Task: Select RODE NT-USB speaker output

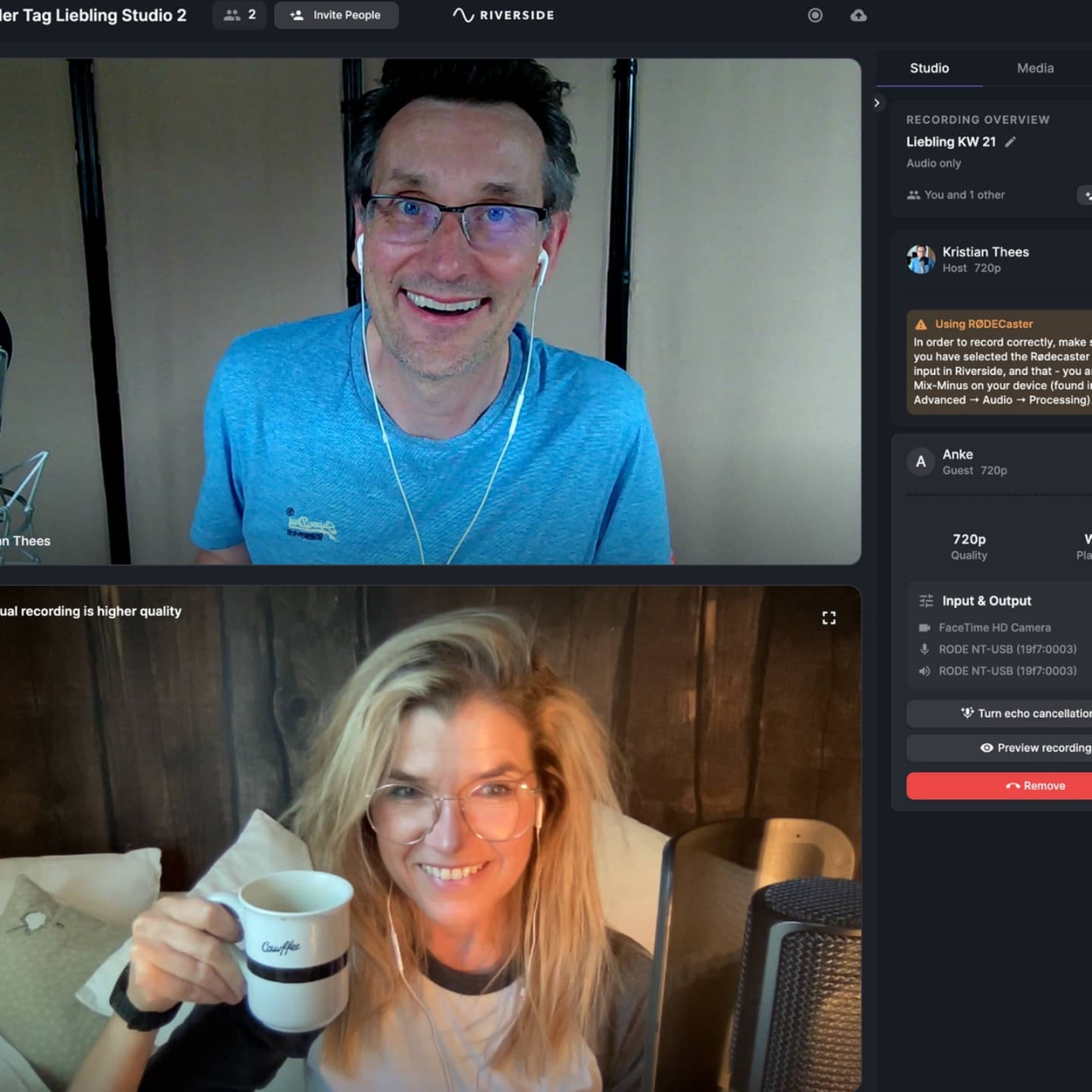Action: (x=1007, y=671)
